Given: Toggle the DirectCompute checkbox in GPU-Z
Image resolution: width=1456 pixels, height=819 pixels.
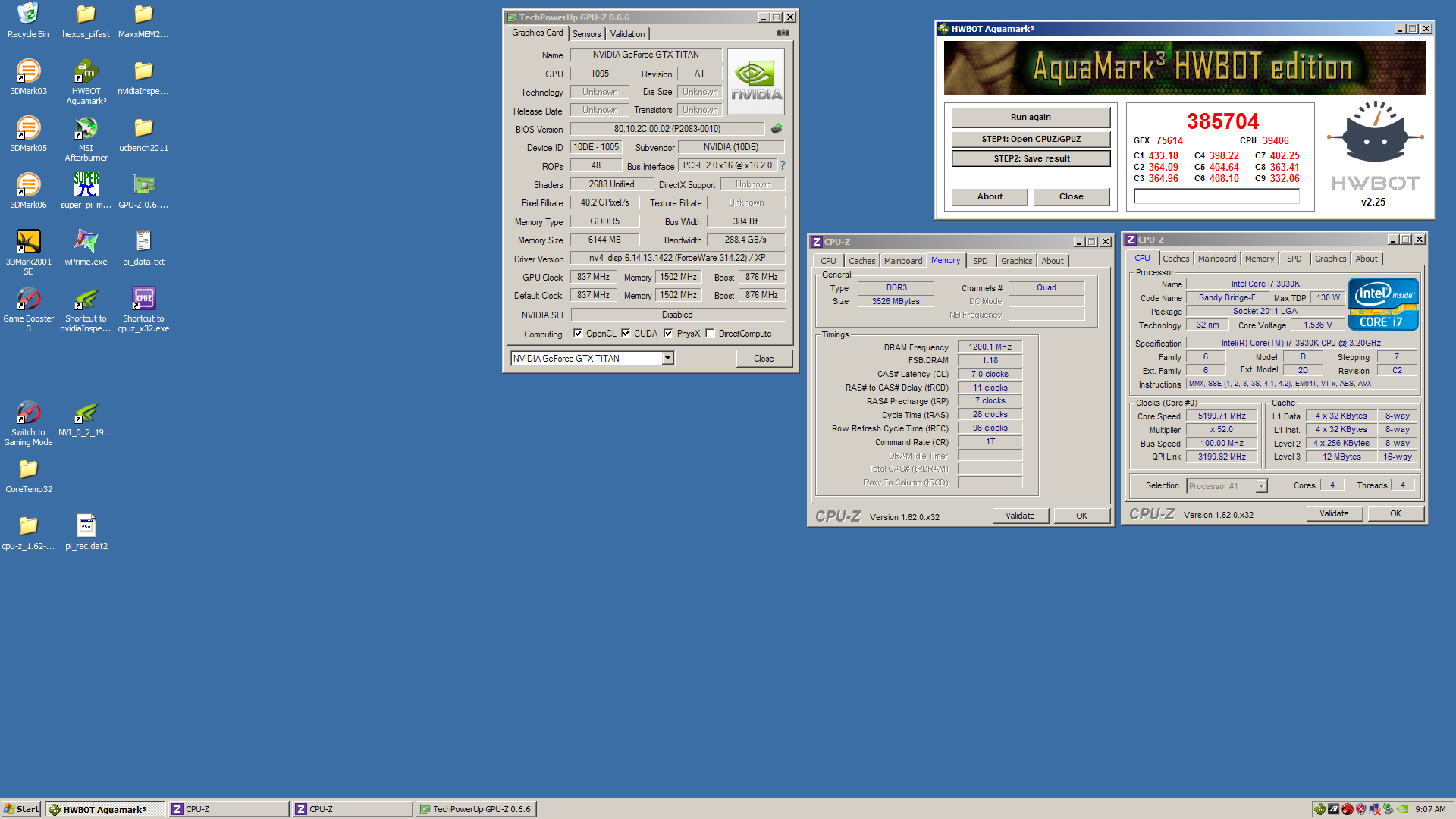Looking at the screenshot, I should pyautogui.click(x=710, y=333).
